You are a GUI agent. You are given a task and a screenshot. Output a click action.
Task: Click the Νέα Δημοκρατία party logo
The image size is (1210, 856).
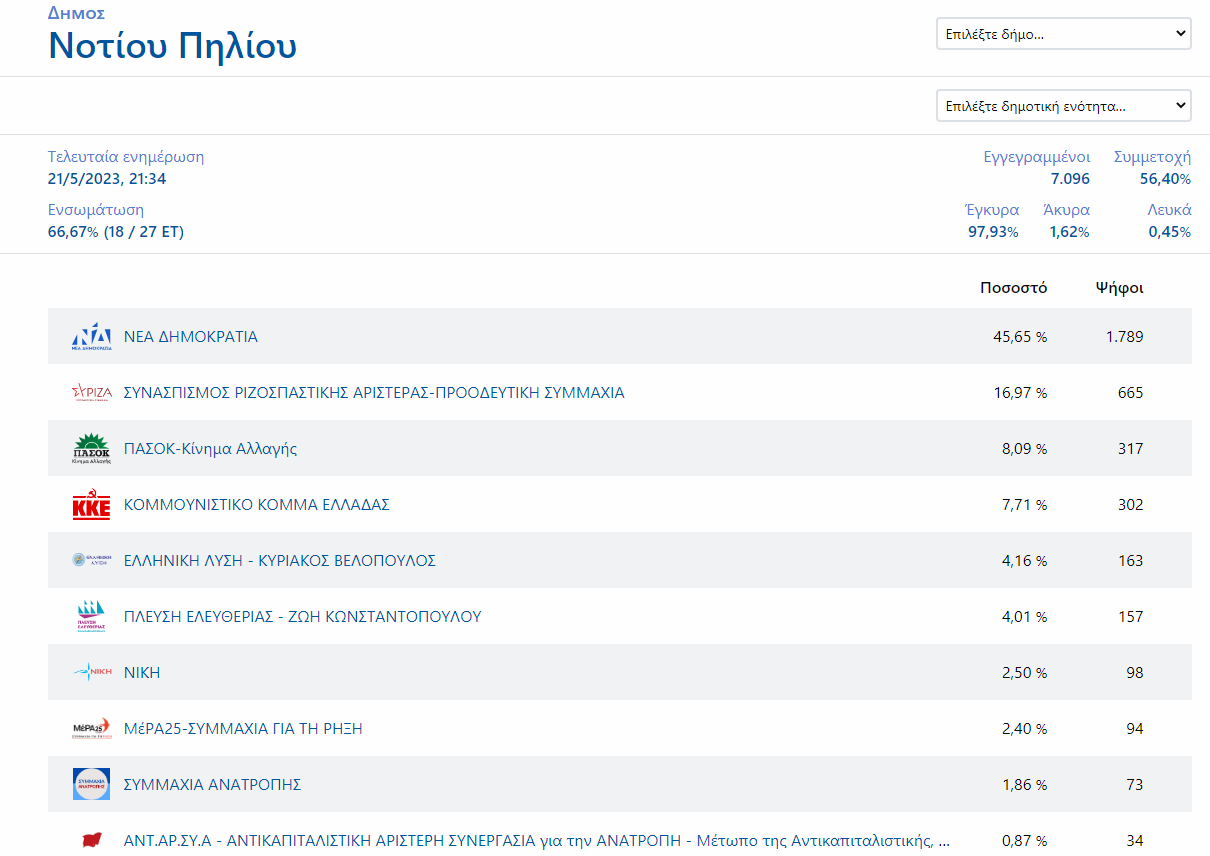[91, 337]
